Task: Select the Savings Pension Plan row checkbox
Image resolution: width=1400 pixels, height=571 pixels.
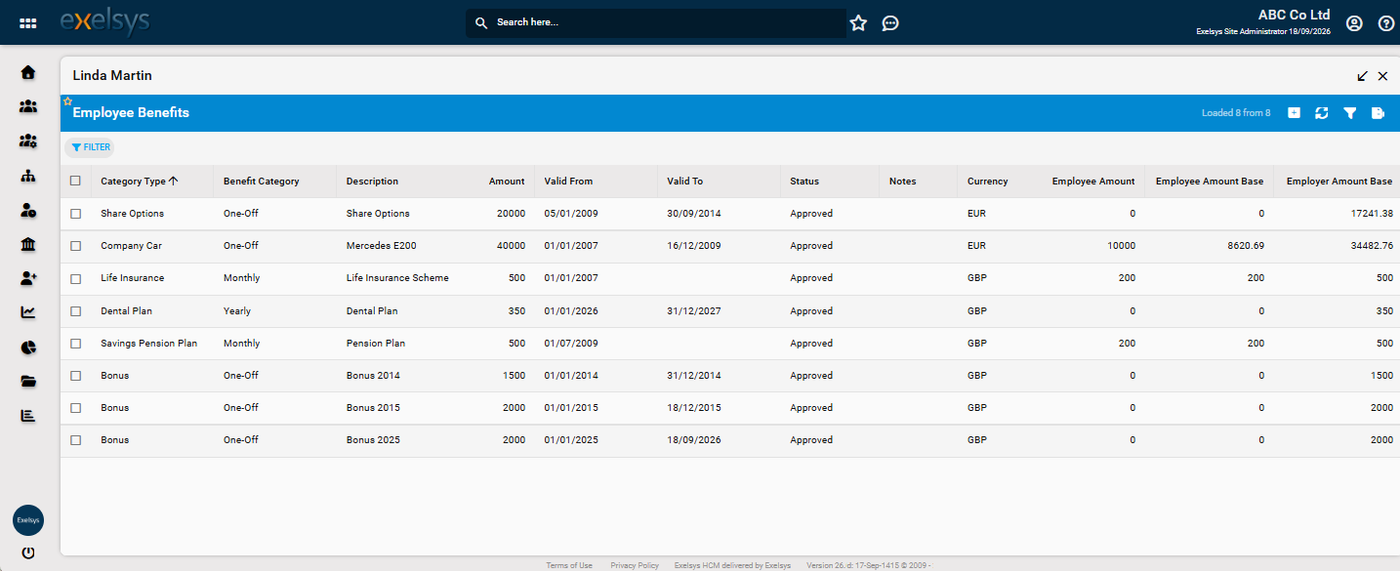Action: coord(75,343)
